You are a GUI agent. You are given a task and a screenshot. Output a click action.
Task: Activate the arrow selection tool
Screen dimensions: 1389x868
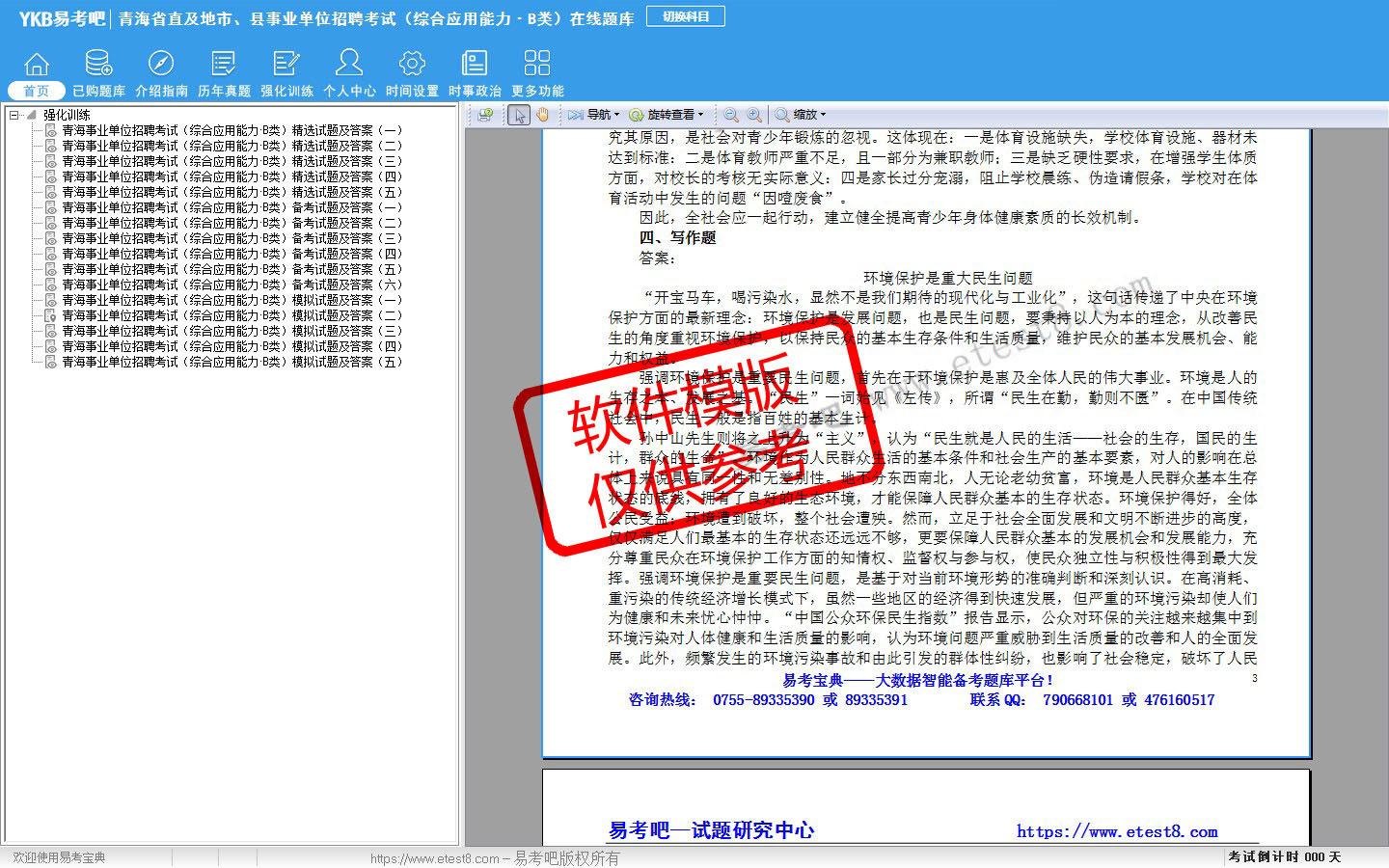[520, 115]
